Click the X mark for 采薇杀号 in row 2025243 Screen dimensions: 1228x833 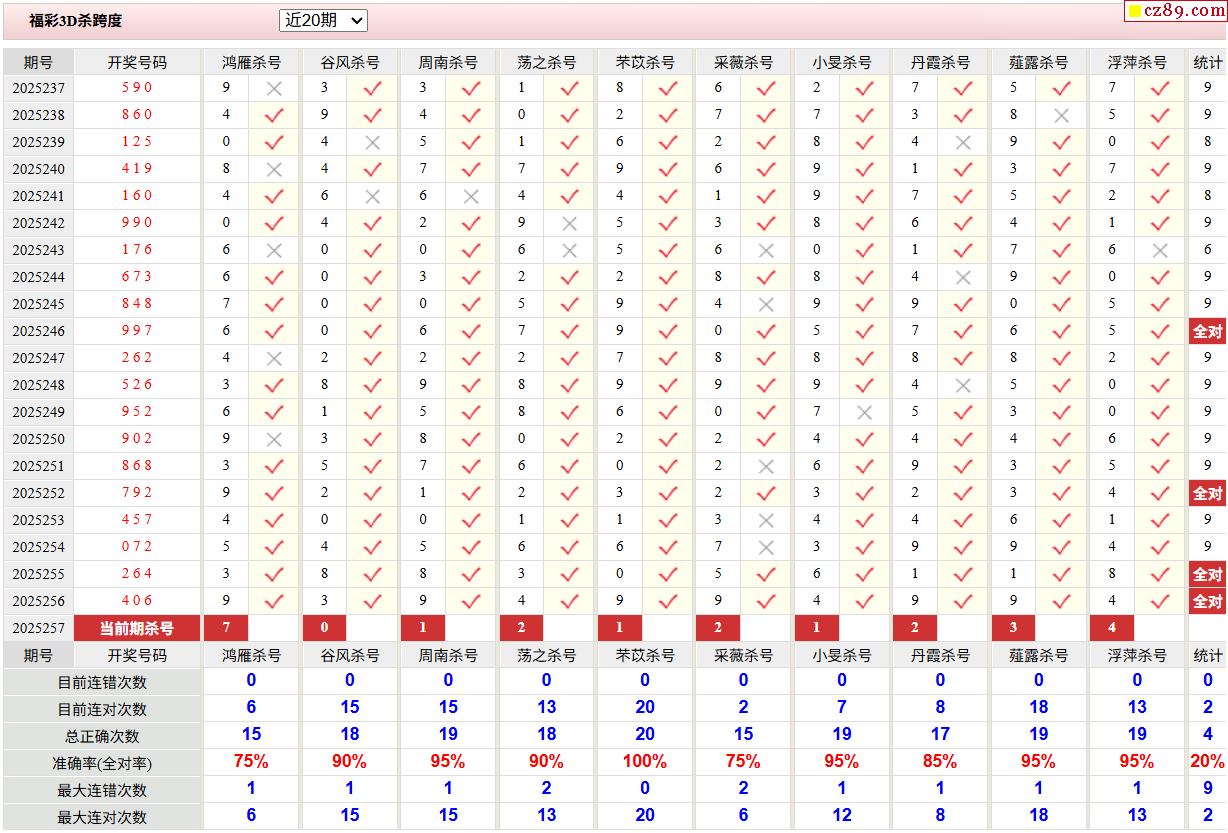[766, 250]
